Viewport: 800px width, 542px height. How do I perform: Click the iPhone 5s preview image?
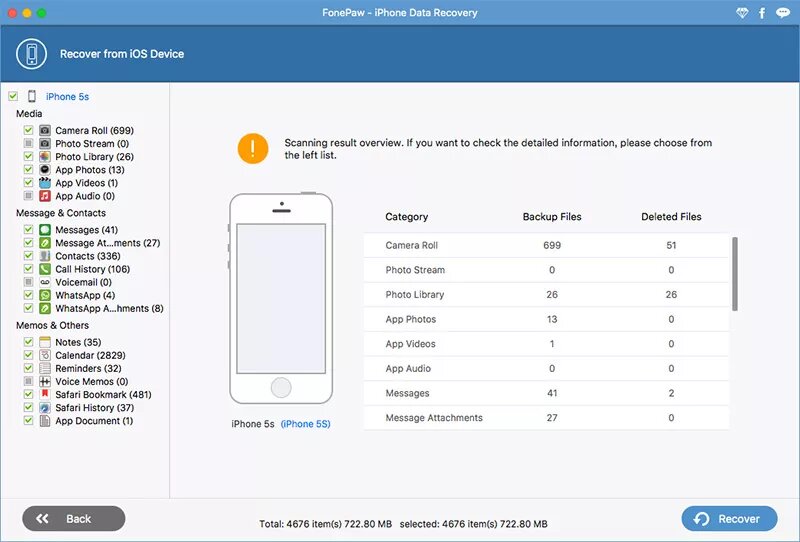pos(281,299)
